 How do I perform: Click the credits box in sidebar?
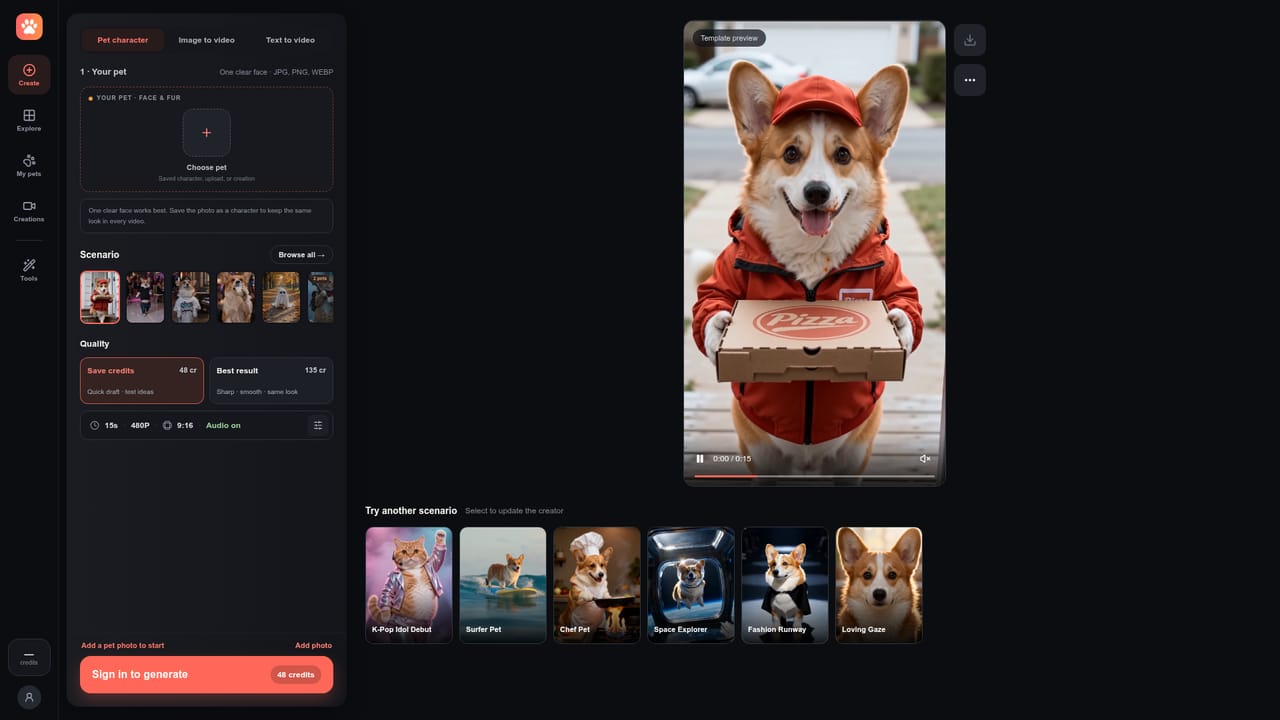tap(29, 657)
